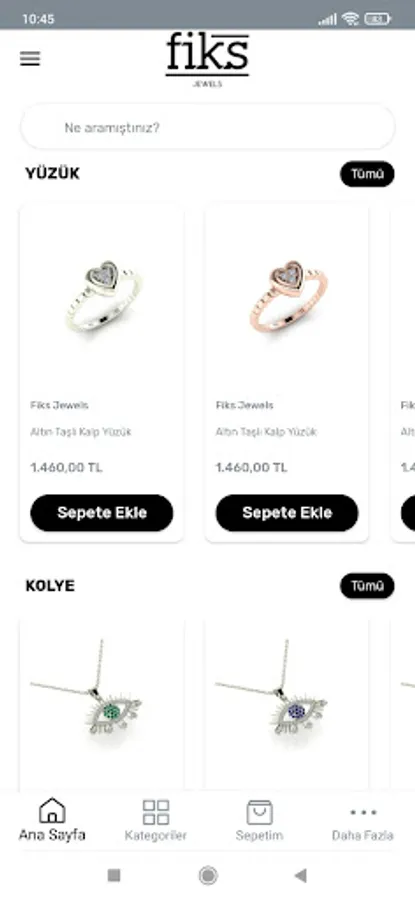Image resolution: width=415 pixels, height=900 pixels.
Task: Show all items with KOLYE Tümü button
Action: pos(367,586)
